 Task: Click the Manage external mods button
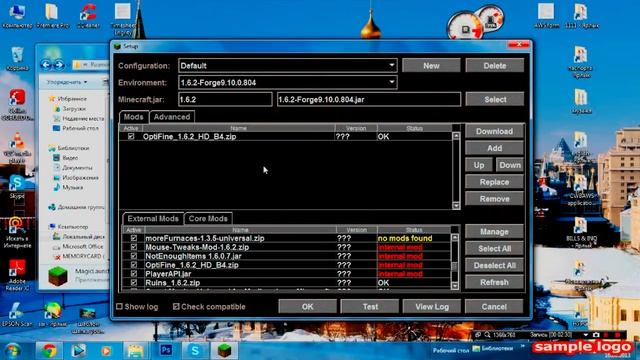click(494, 231)
